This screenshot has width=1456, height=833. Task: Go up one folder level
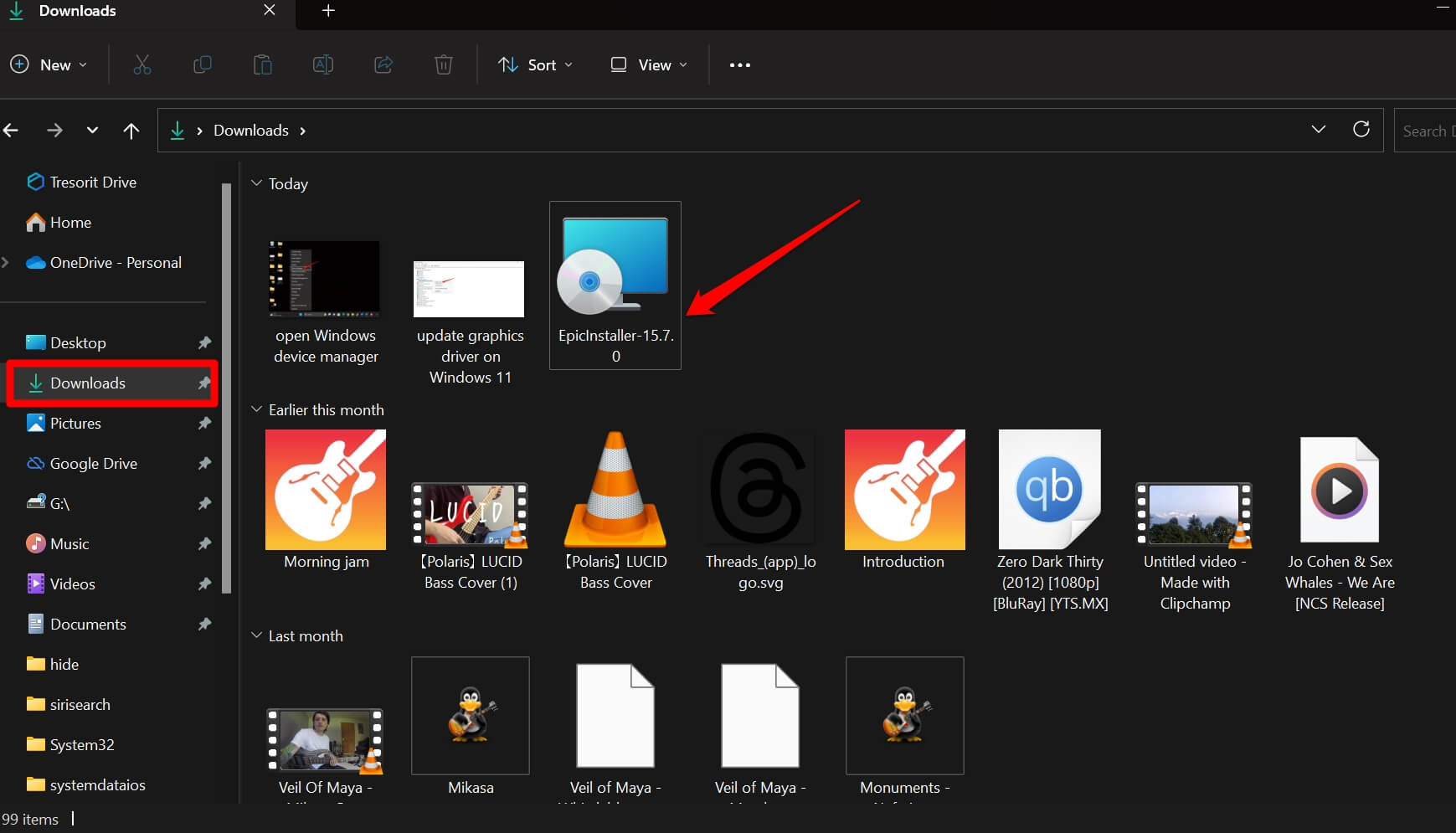pyautogui.click(x=131, y=130)
